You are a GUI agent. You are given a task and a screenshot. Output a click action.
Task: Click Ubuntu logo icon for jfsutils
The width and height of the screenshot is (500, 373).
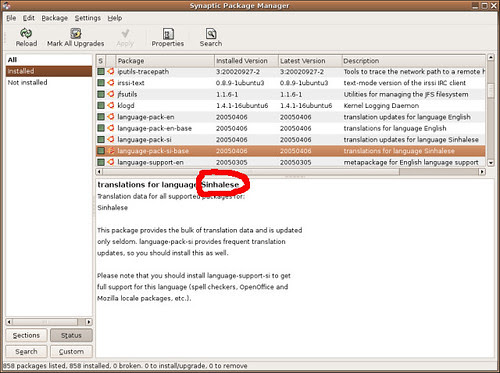click(111, 94)
